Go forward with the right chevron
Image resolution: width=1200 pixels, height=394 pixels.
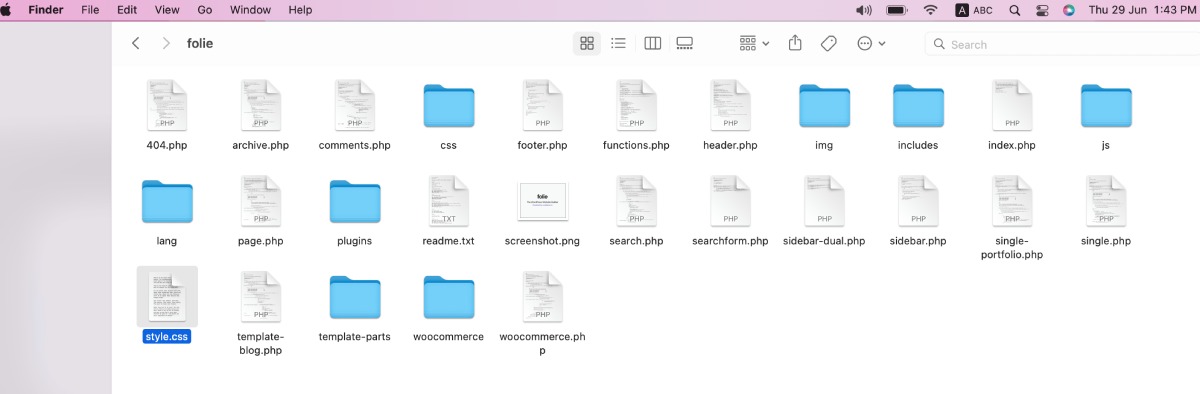tap(167, 43)
